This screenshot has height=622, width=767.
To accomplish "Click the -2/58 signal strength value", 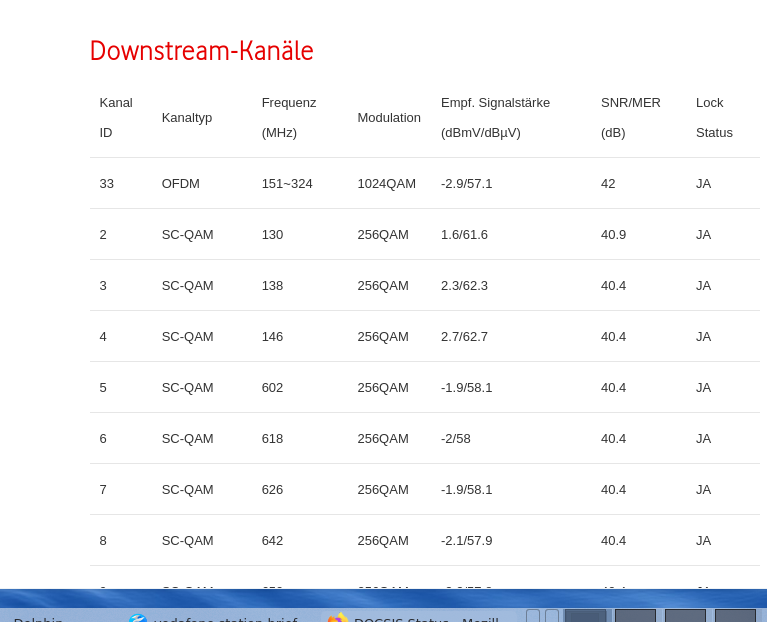I will pyautogui.click(x=455, y=439).
